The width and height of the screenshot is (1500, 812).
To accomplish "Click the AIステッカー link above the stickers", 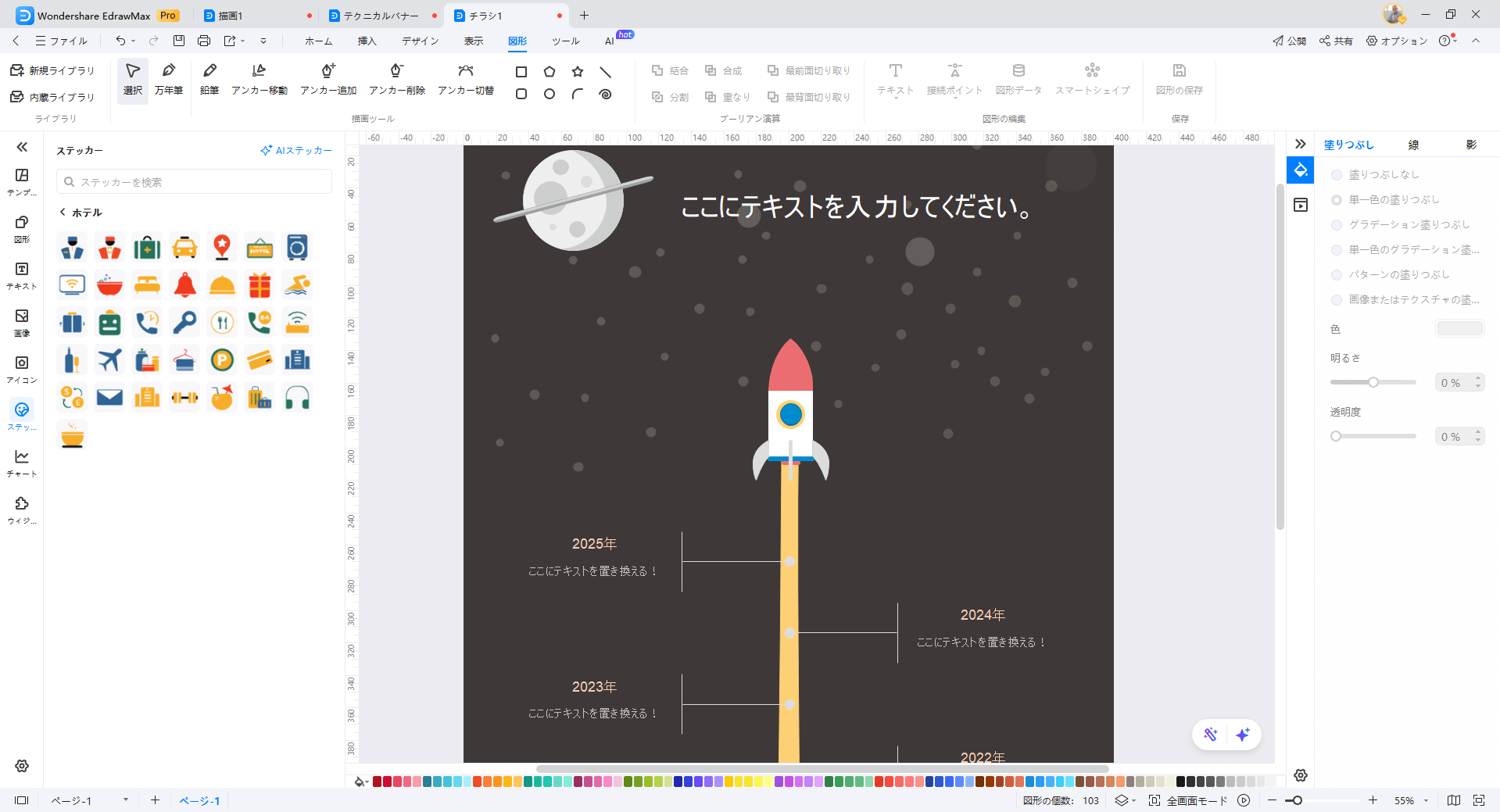I will (x=296, y=150).
